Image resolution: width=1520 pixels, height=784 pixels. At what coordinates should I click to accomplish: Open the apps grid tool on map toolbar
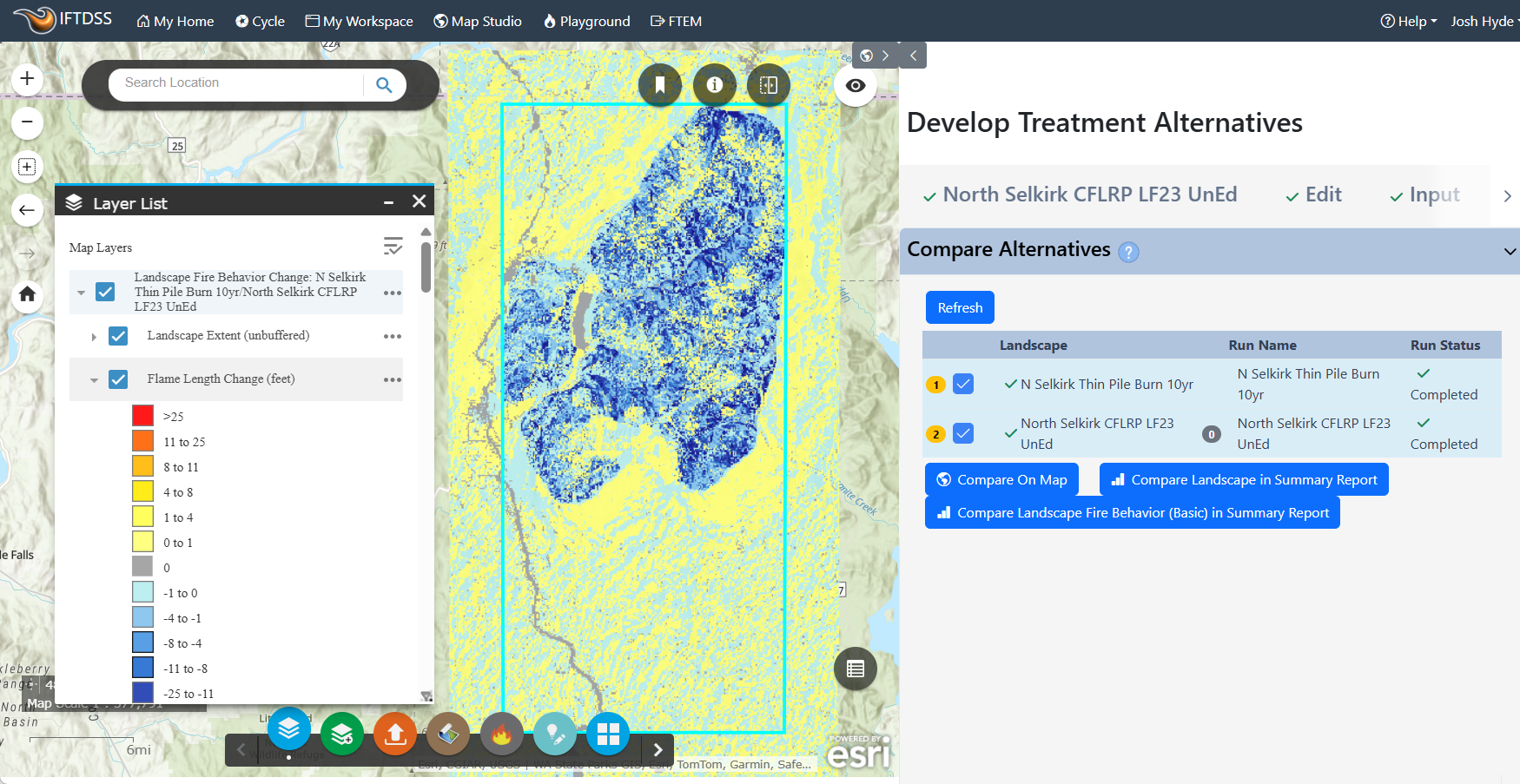pos(608,734)
